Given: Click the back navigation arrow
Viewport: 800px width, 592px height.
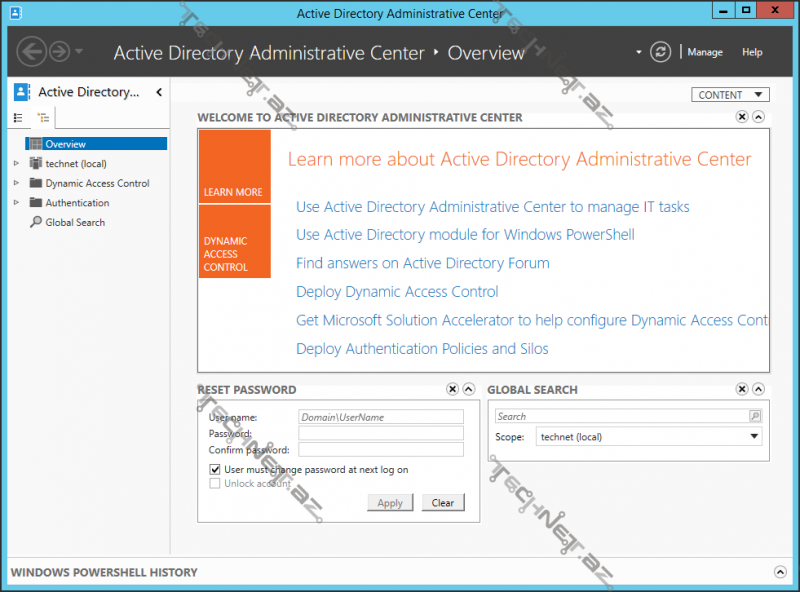Looking at the screenshot, I should point(32,52).
